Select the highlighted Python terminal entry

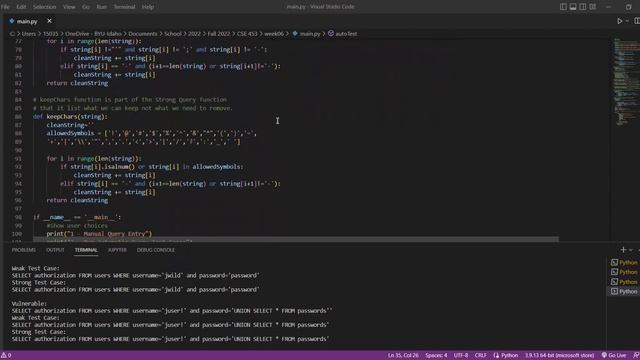click(624, 291)
